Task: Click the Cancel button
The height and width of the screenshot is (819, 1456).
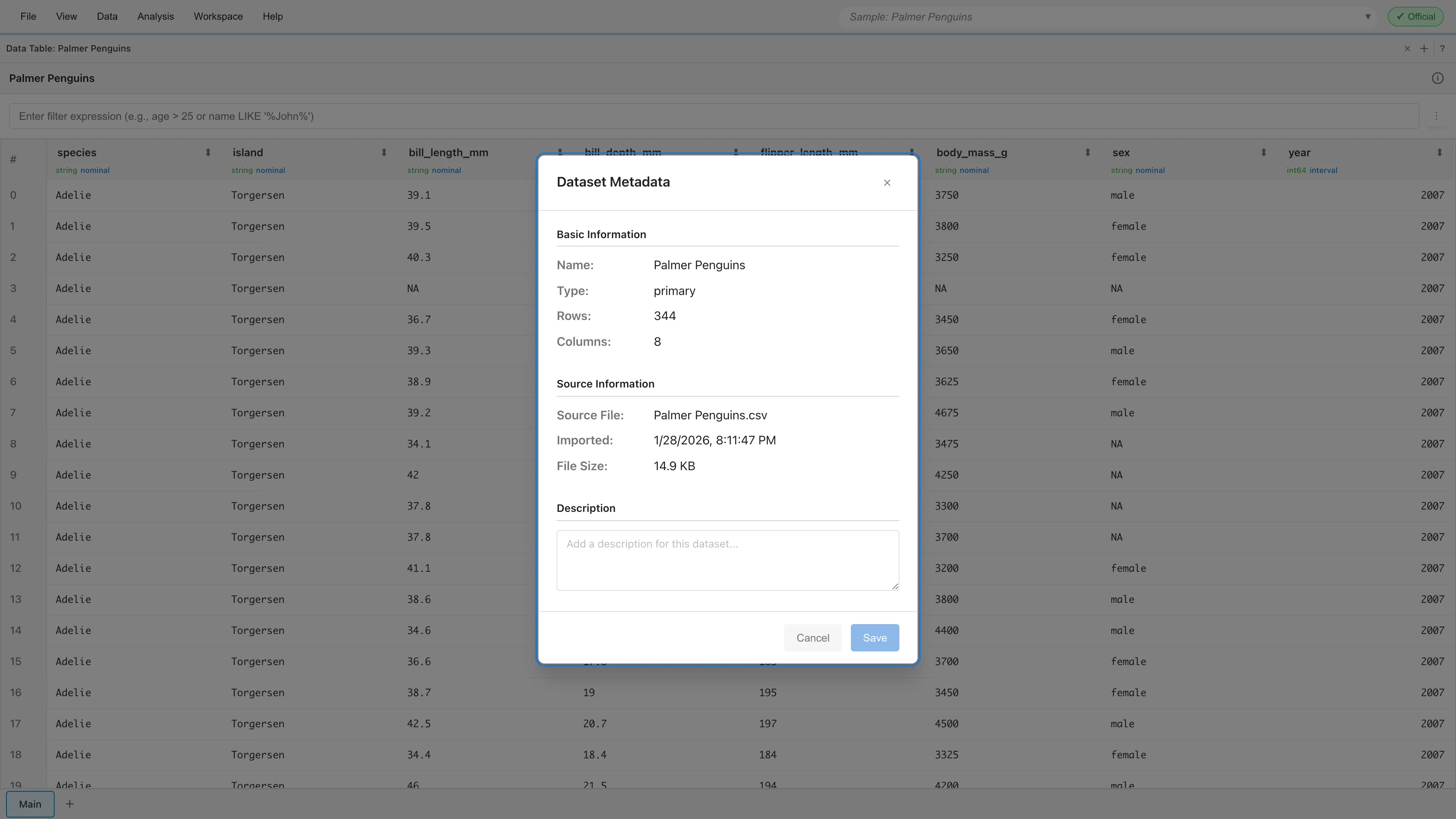Action: pos(813,637)
